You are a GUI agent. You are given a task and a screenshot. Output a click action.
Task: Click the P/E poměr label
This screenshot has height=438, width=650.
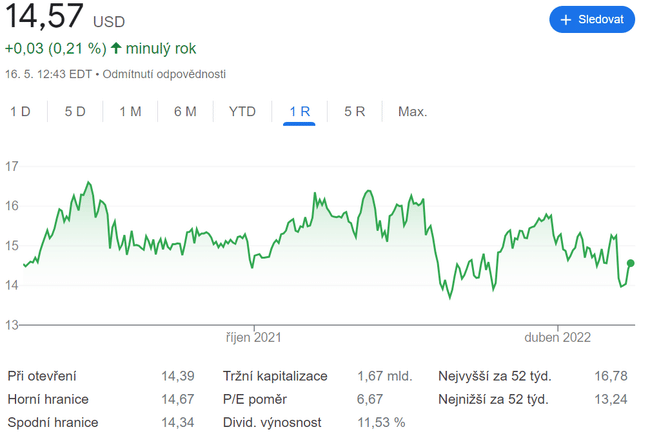click(255, 400)
